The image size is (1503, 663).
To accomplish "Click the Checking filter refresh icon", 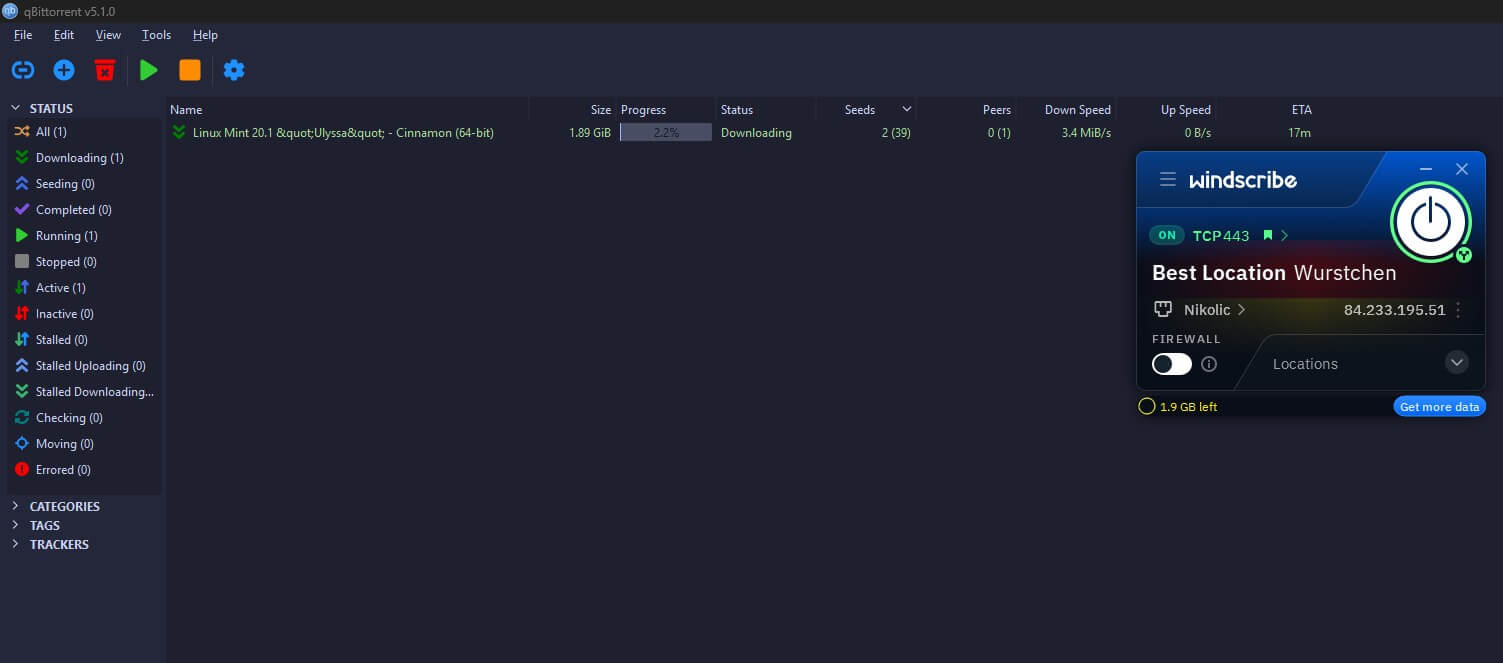I will (x=22, y=418).
